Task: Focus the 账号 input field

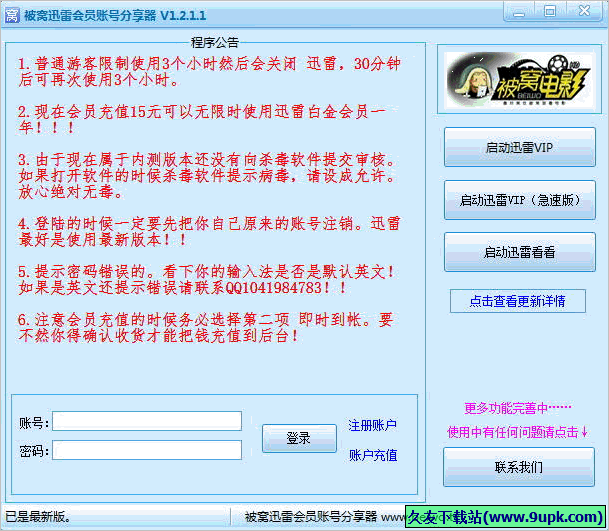Action: point(147,421)
